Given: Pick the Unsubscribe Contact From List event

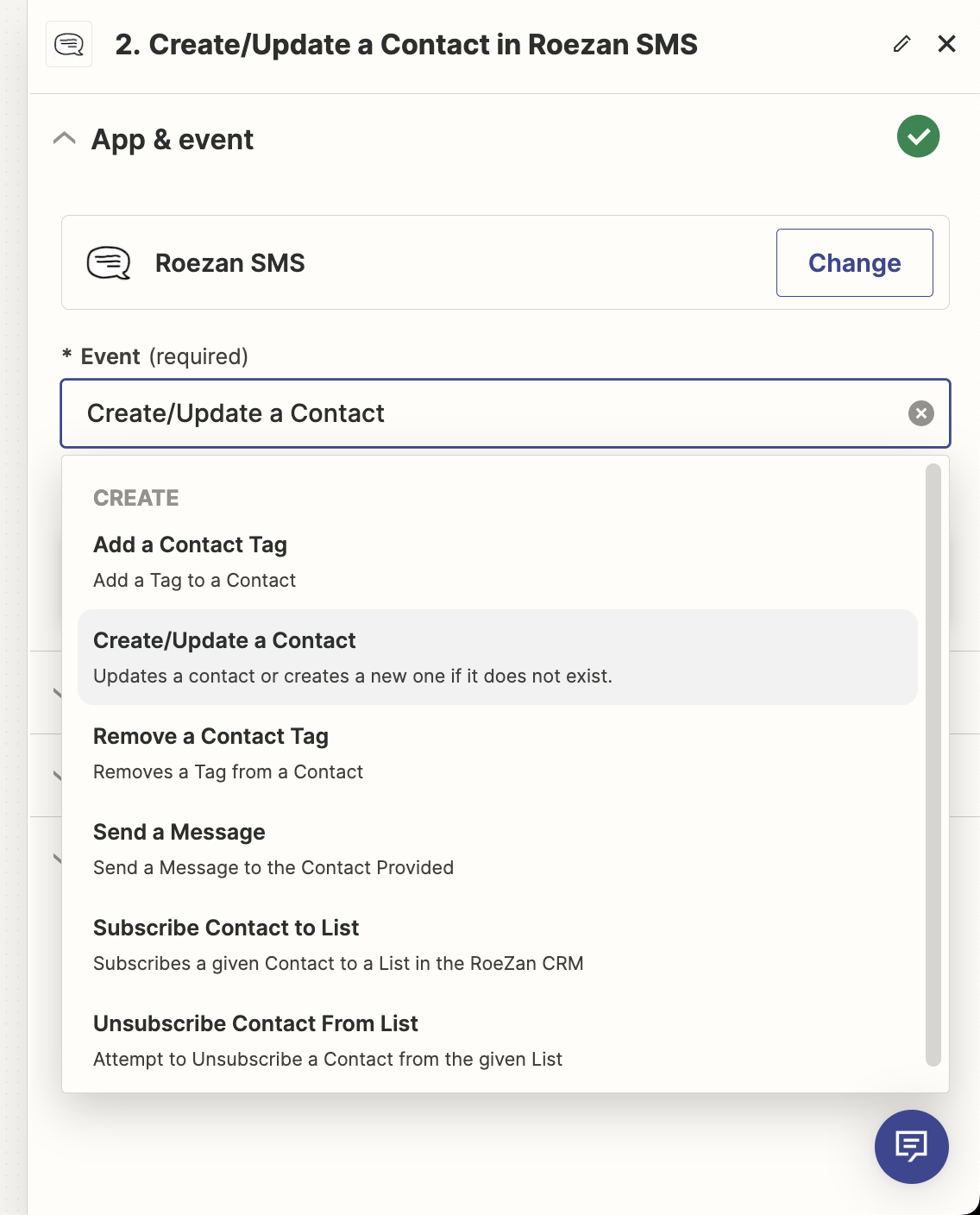Looking at the screenshot, I should tap(497, 1041).
